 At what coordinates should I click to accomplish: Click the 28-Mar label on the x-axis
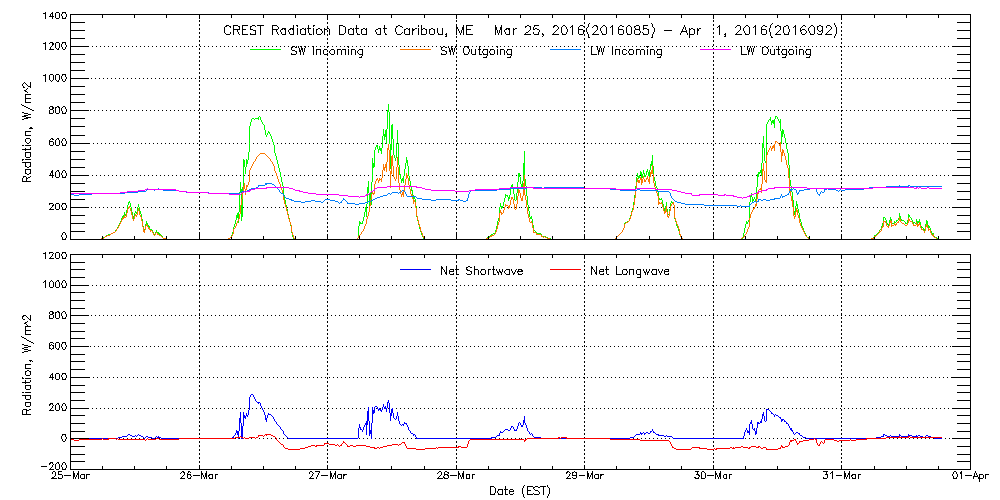click(x=456, y=477)
